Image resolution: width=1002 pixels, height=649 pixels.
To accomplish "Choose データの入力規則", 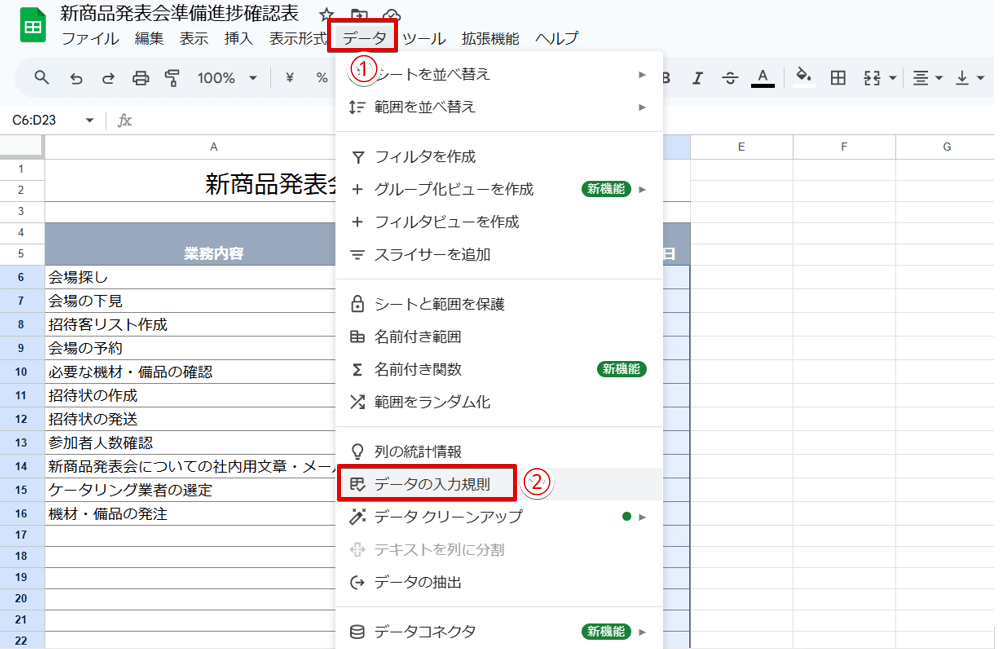I will click(499, 484).
